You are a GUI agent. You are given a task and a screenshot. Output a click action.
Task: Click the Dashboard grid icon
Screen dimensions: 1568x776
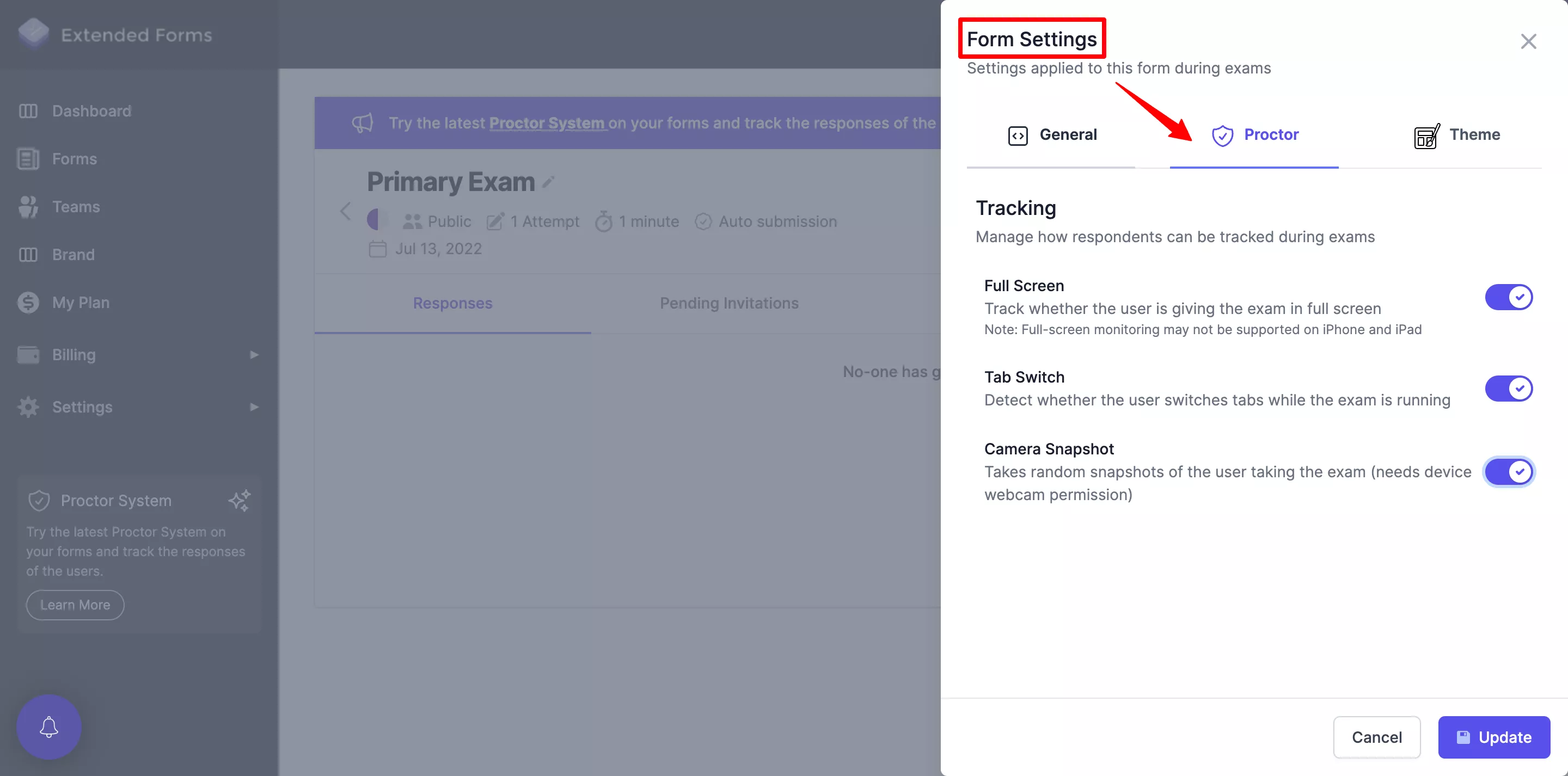click(x=28, y=110)
